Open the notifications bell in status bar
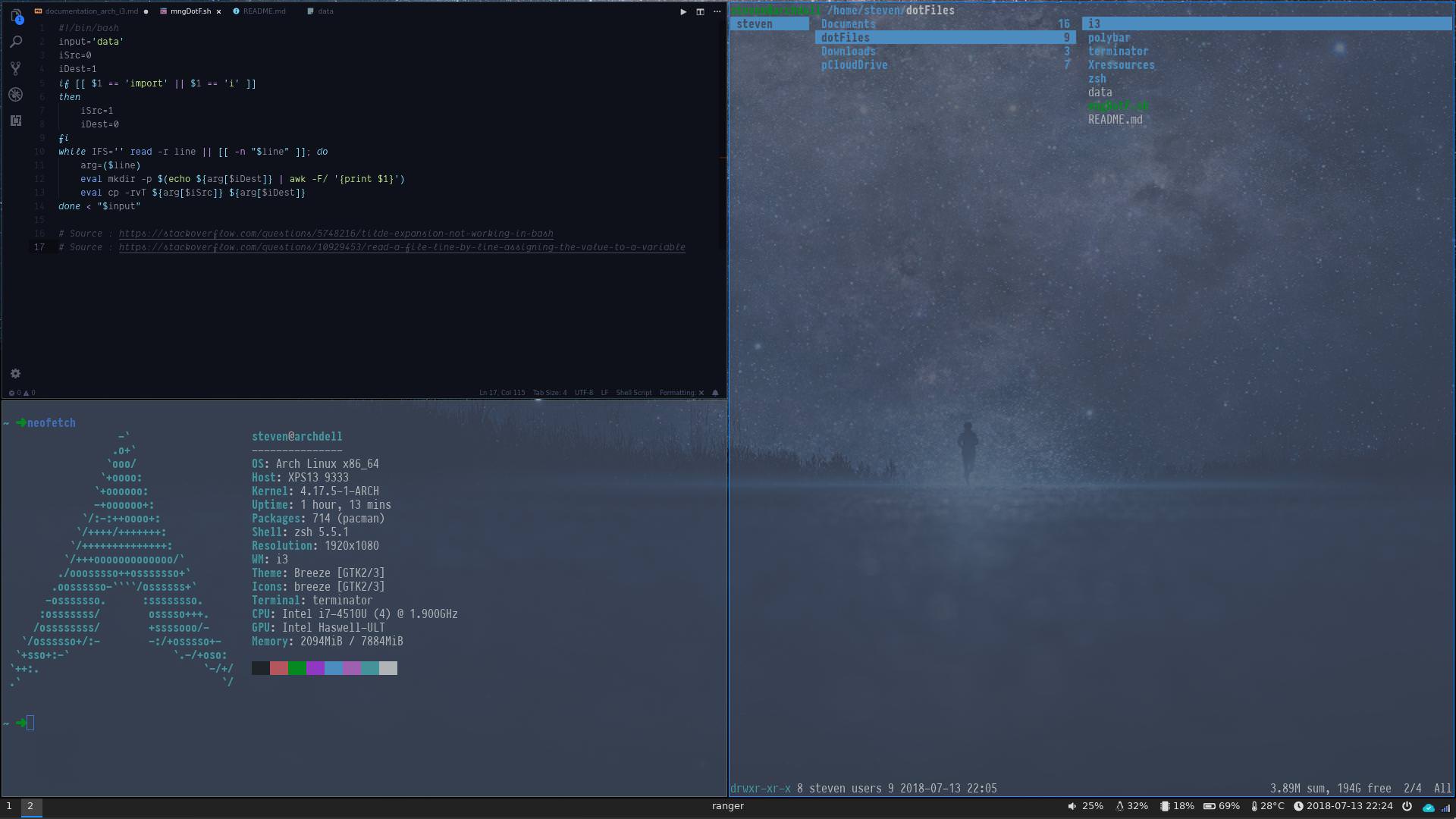Screen dimensions: 1456x819 point(715,393)
